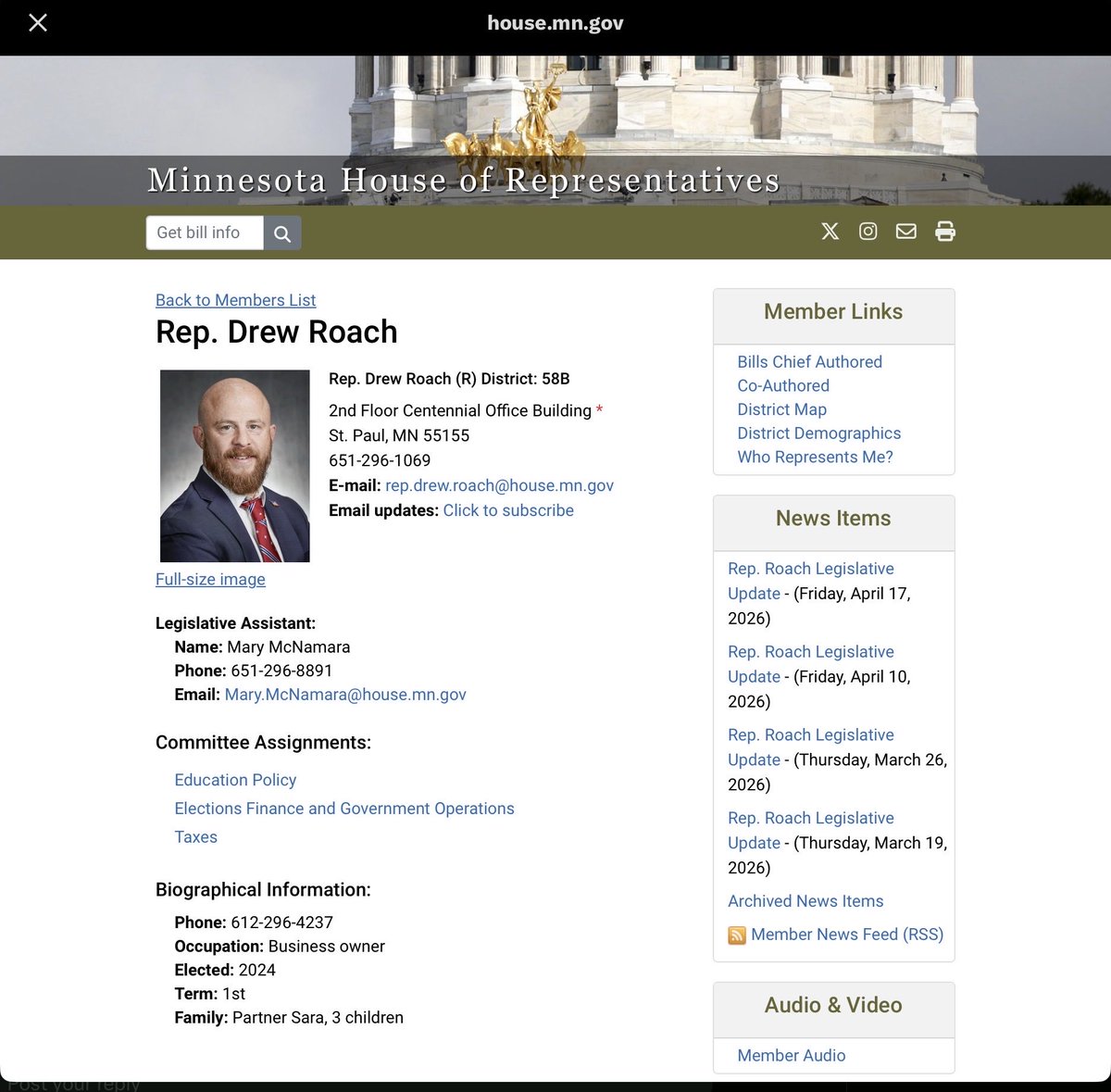Open the April 10, 2026 Legislative Update

click(x=811, y=664)
